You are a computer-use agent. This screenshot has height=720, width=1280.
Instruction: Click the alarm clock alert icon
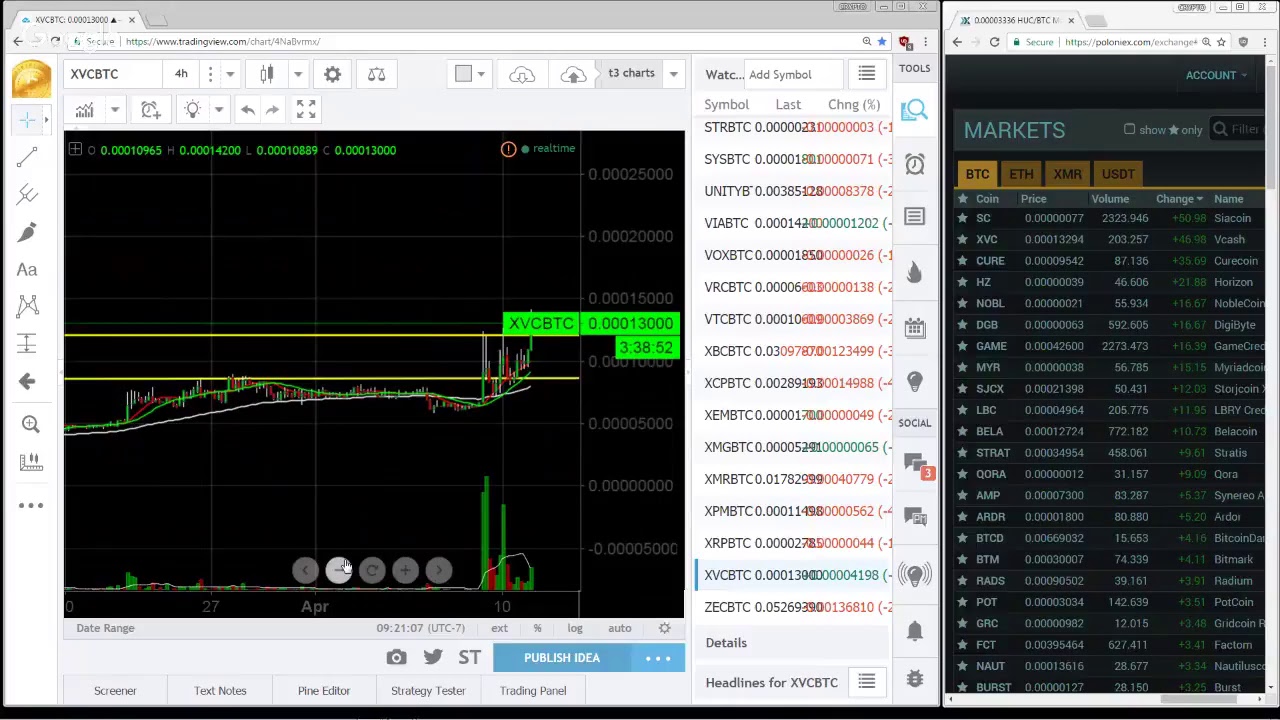[150, 110]
